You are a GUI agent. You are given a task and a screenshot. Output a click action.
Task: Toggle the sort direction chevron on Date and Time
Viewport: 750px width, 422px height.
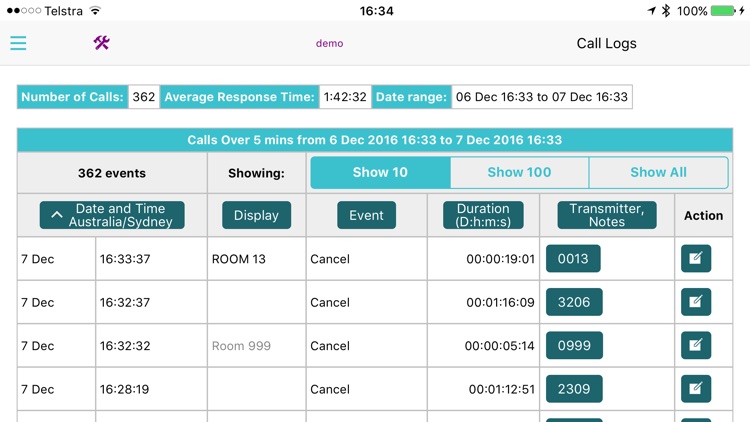tap(56, 215)
